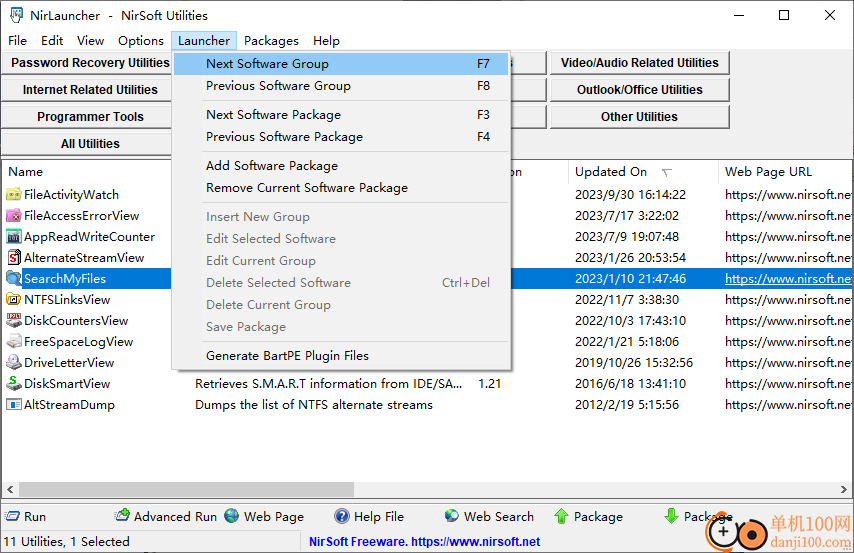The height and width of the screenshot is (553, 854).
Task: Open the Options menu
Action: pyautogui.click(x=141, y=41)
